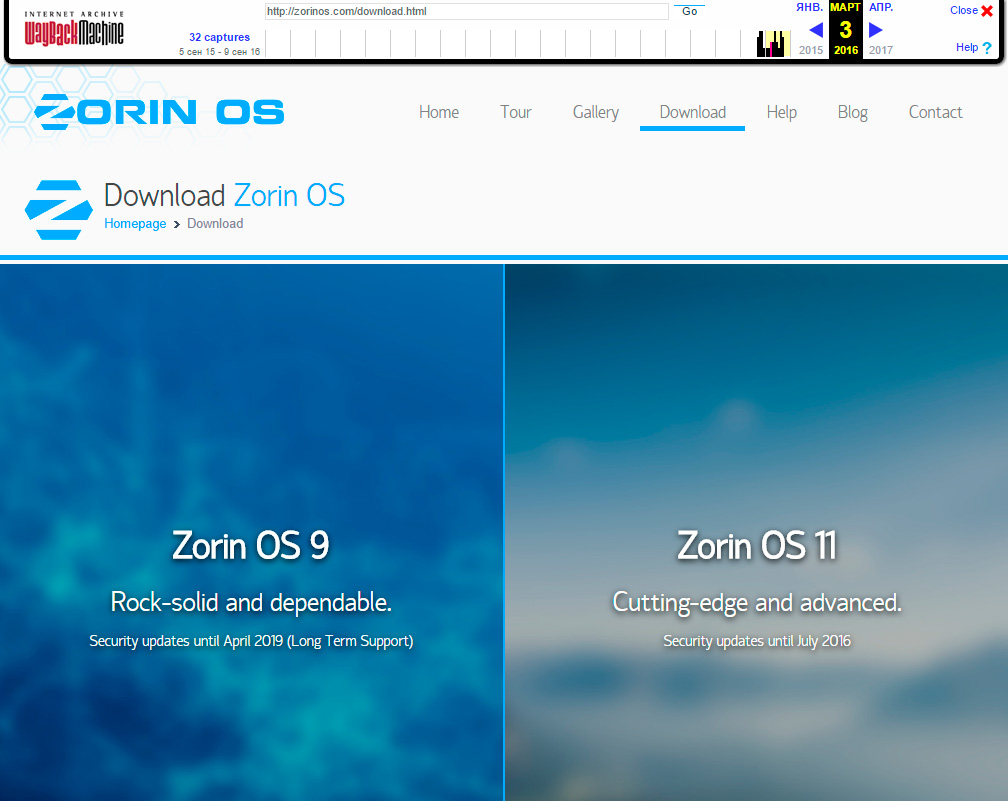The image size is (1008, 801).
Task: Click the Zorin OS header logo
Action: (159, 112)
